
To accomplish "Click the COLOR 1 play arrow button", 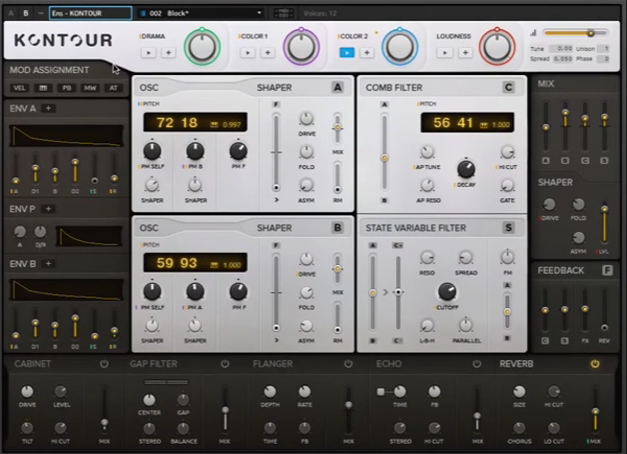I will click(248, 52).
